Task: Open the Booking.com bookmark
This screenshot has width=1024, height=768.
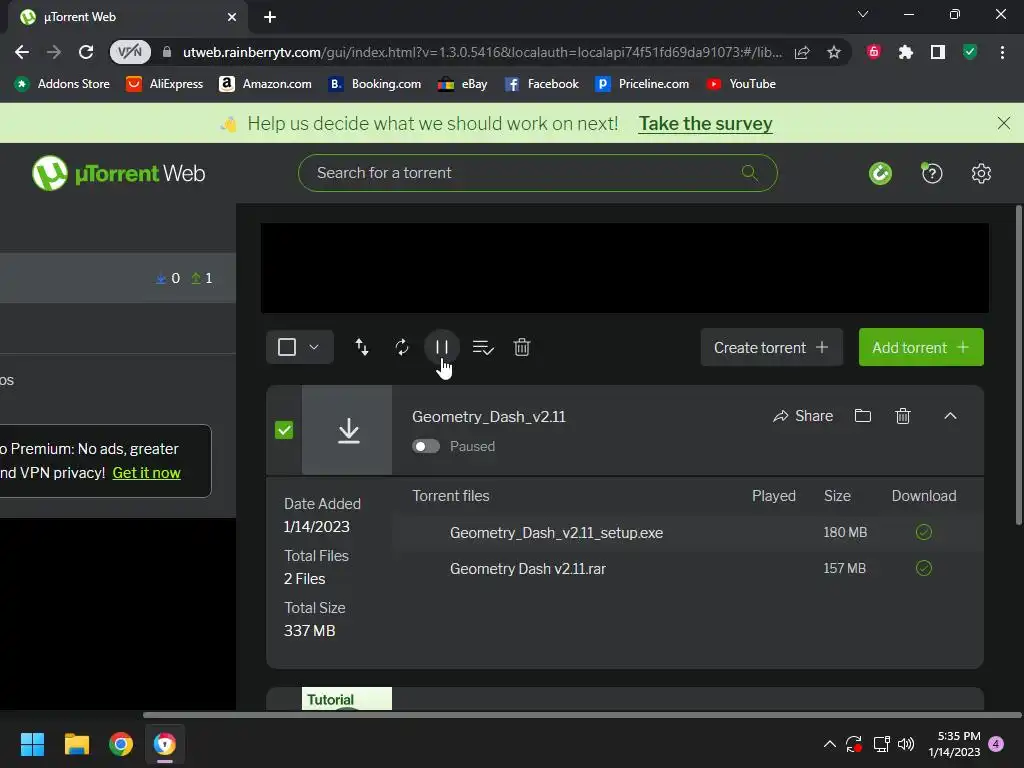Action: [x=374, y=84]
